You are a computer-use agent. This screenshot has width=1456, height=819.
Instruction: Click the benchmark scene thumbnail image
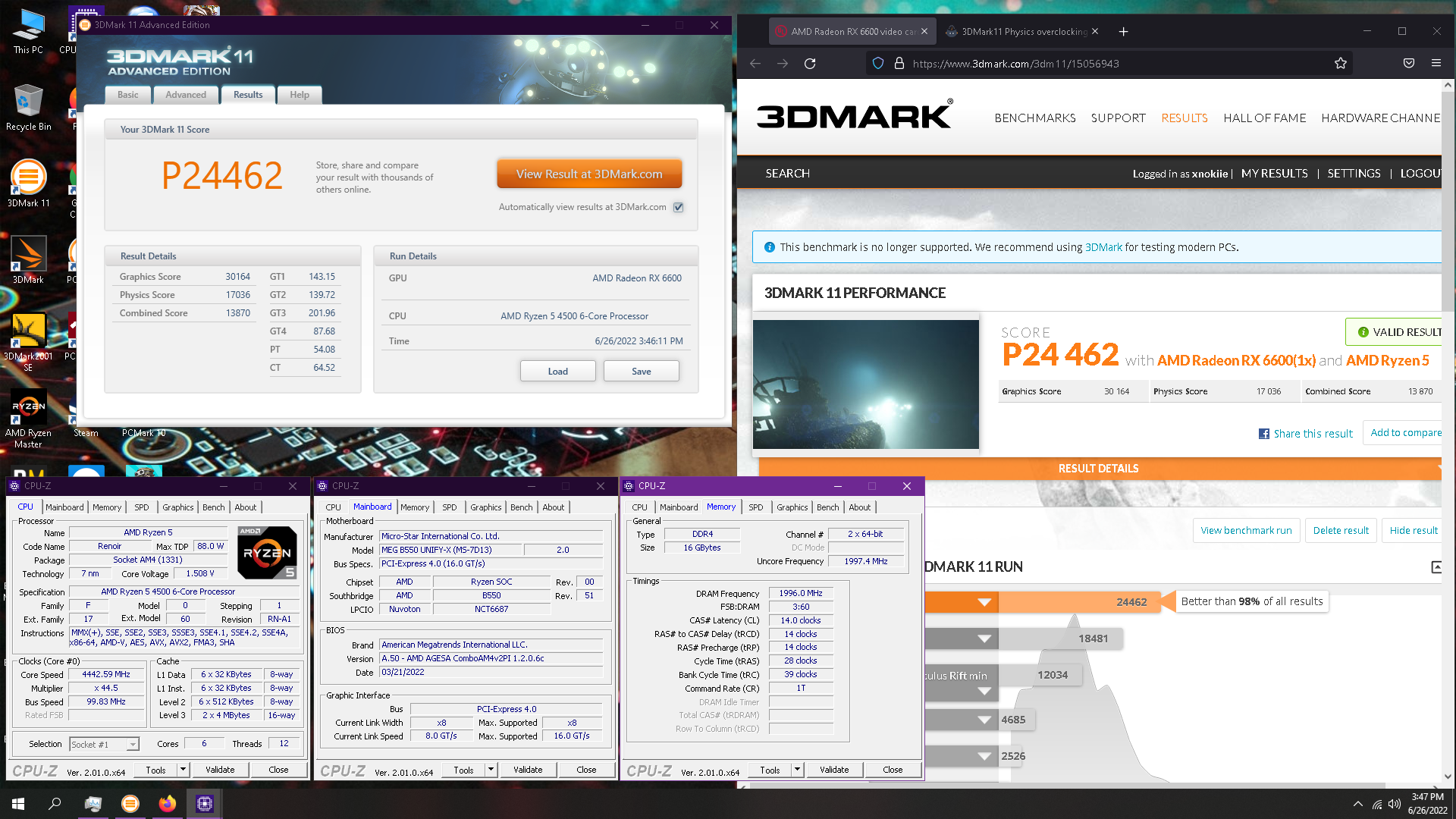[865, 384]
